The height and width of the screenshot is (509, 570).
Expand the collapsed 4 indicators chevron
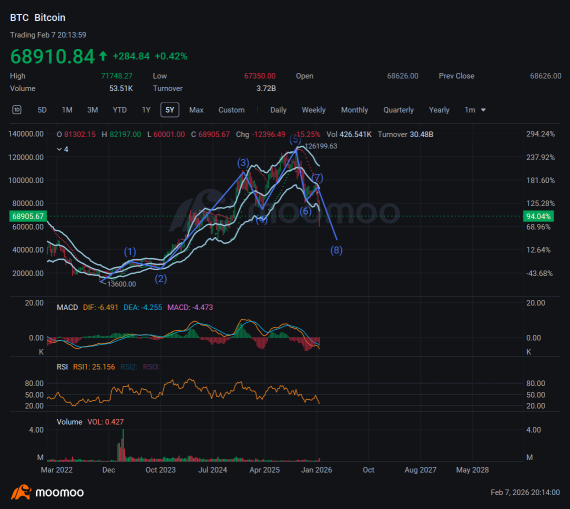[63, 149]
